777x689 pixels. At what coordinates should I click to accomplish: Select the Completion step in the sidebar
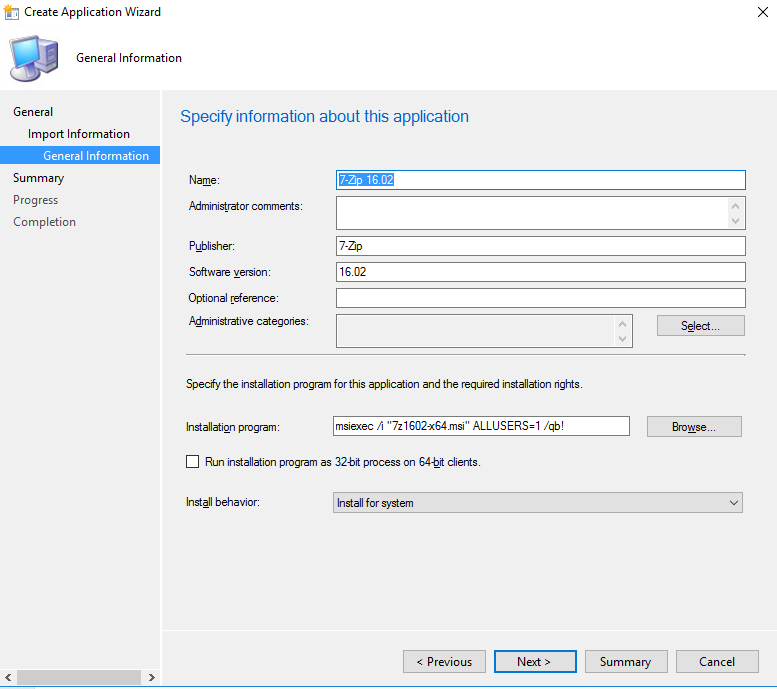(x=44, y=222)
